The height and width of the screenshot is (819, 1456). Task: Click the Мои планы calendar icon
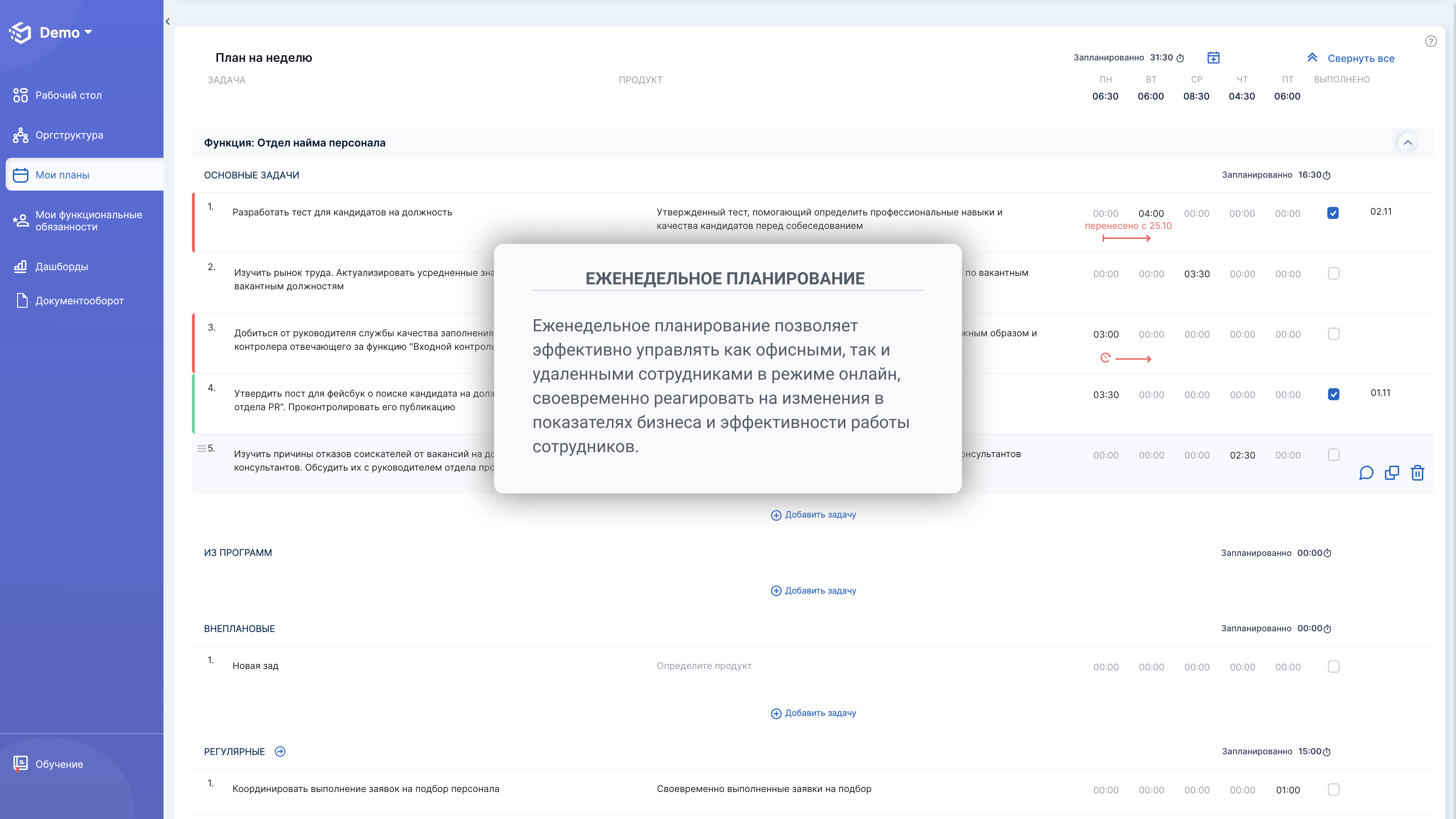pos(20,175)
